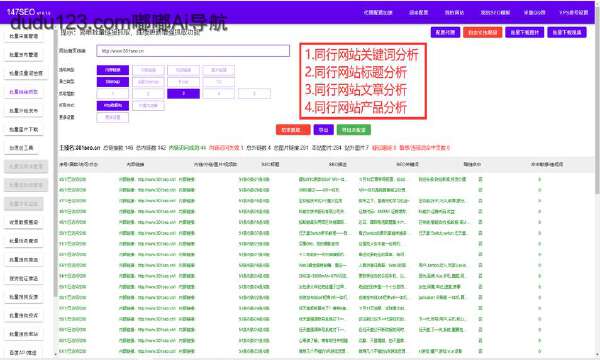Click the red button left of Export
Viewport: 600px width, 360px height.
293,130
